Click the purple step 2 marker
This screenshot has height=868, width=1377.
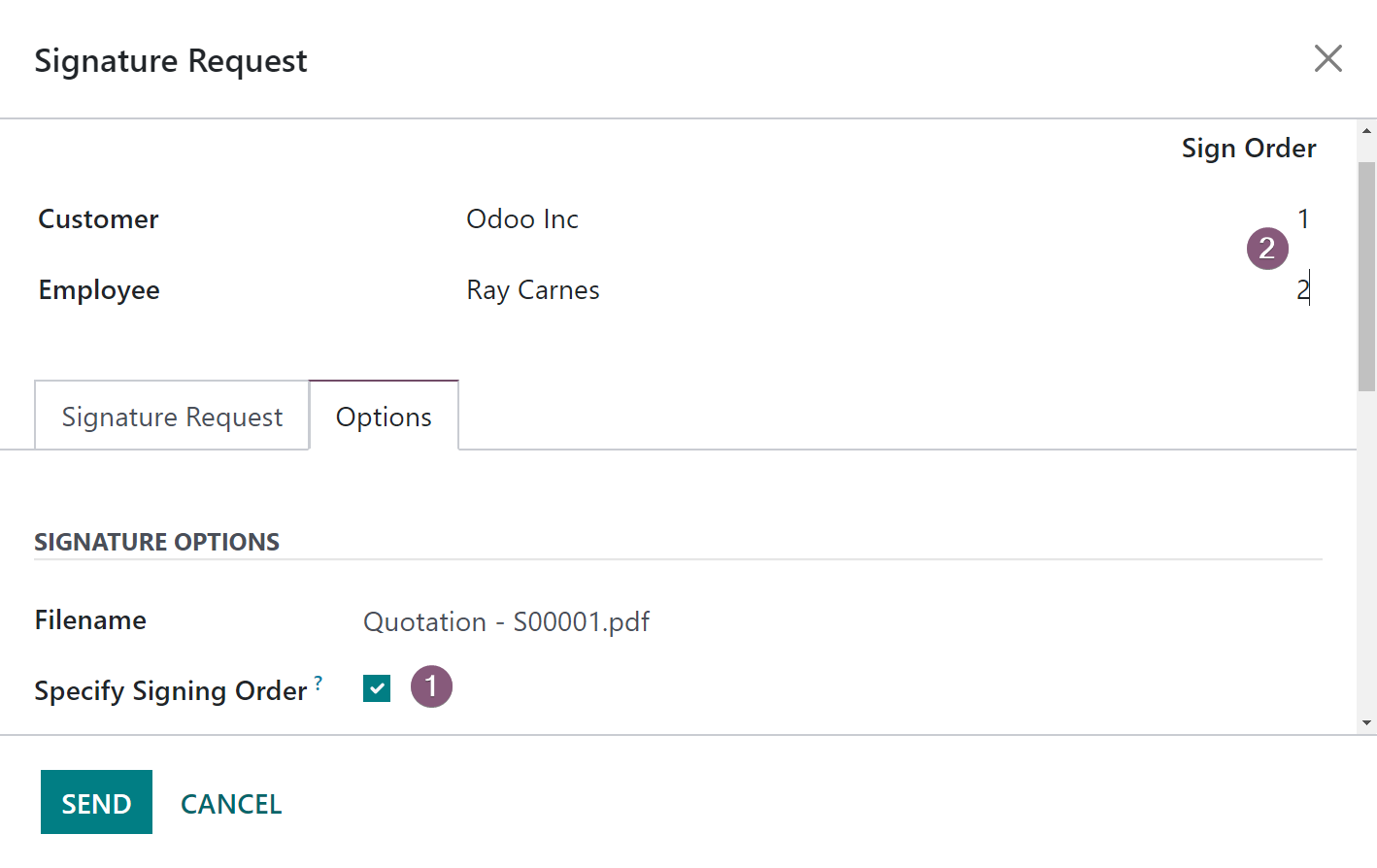(1267, 249)
